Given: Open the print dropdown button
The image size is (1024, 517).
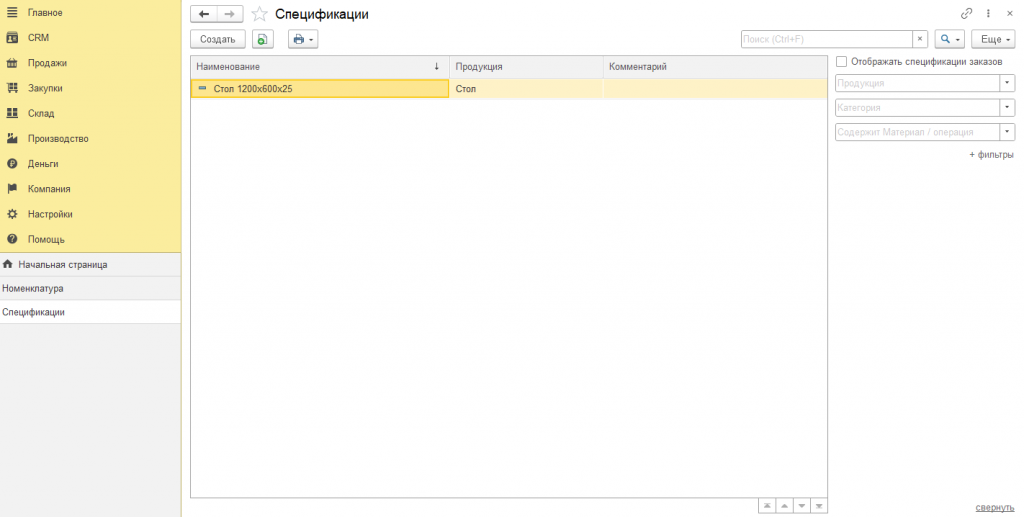Looking at the screenshot, I should click(x=302, y=39).
